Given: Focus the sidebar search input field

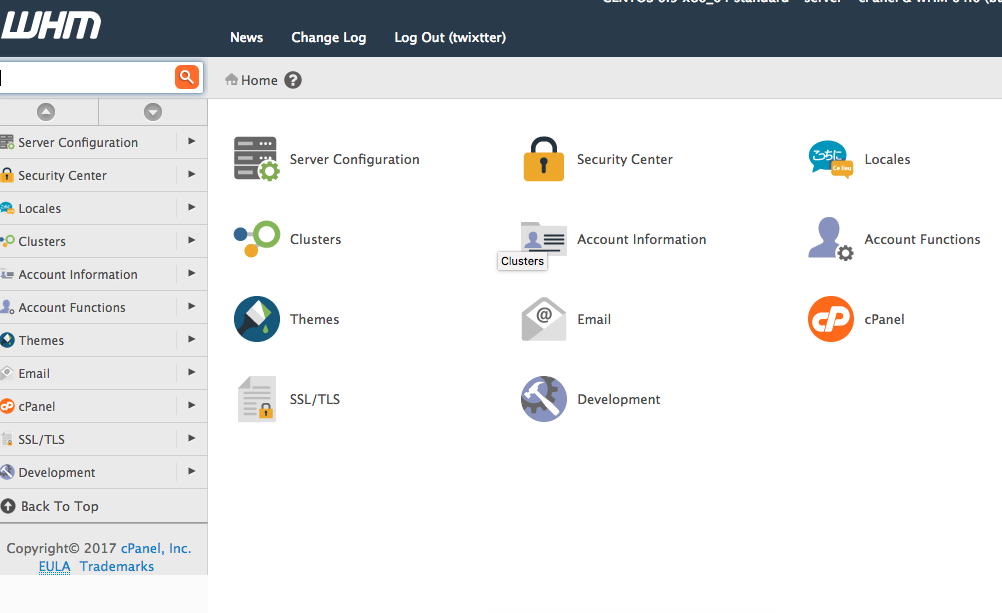Looking at the screenshot, I should point(86,77).
